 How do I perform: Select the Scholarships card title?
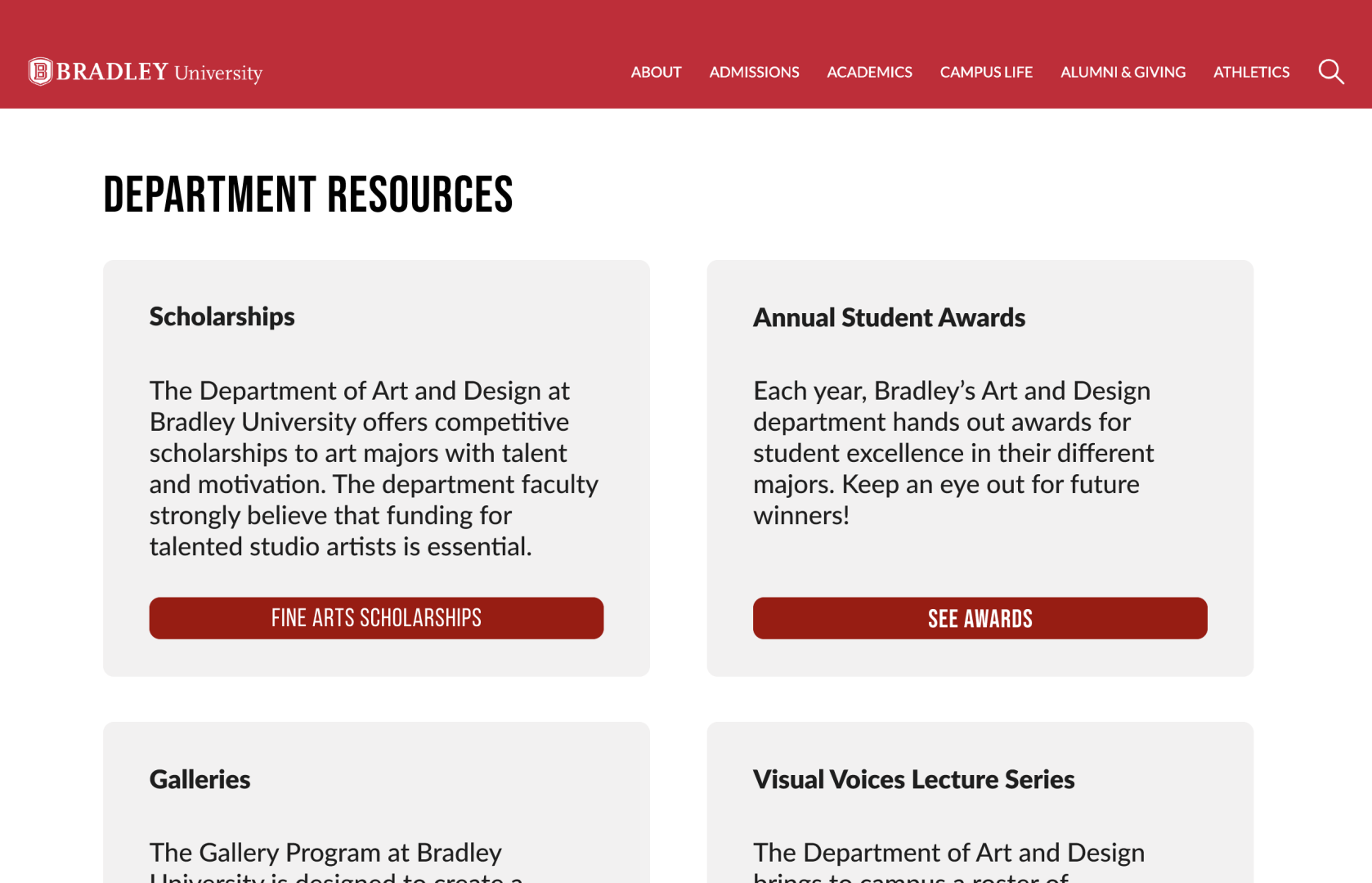(x=222, y=316)
